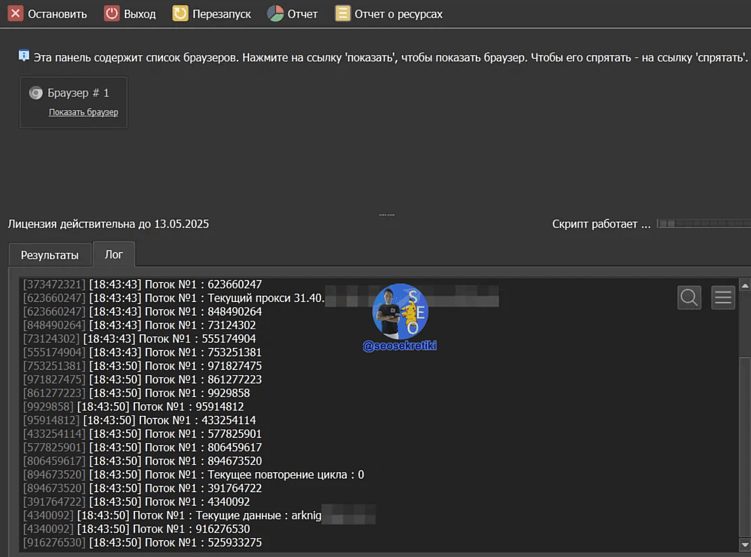
Task: Click the Перезапуск button label
Action: [x=222, y=14]
